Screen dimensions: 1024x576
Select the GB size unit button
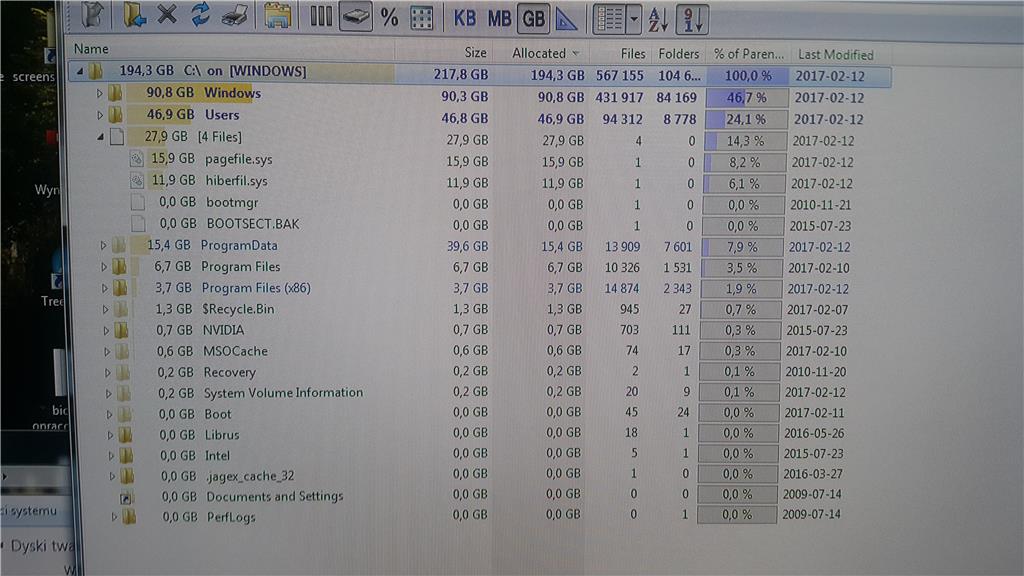(533, 19)
